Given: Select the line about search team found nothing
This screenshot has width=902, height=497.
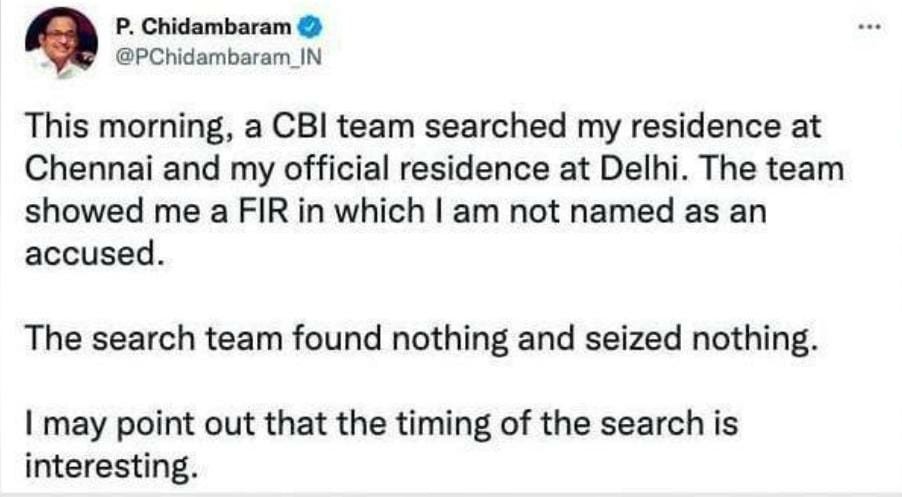Looking at the screenshot, I should (x=421, y=338).
